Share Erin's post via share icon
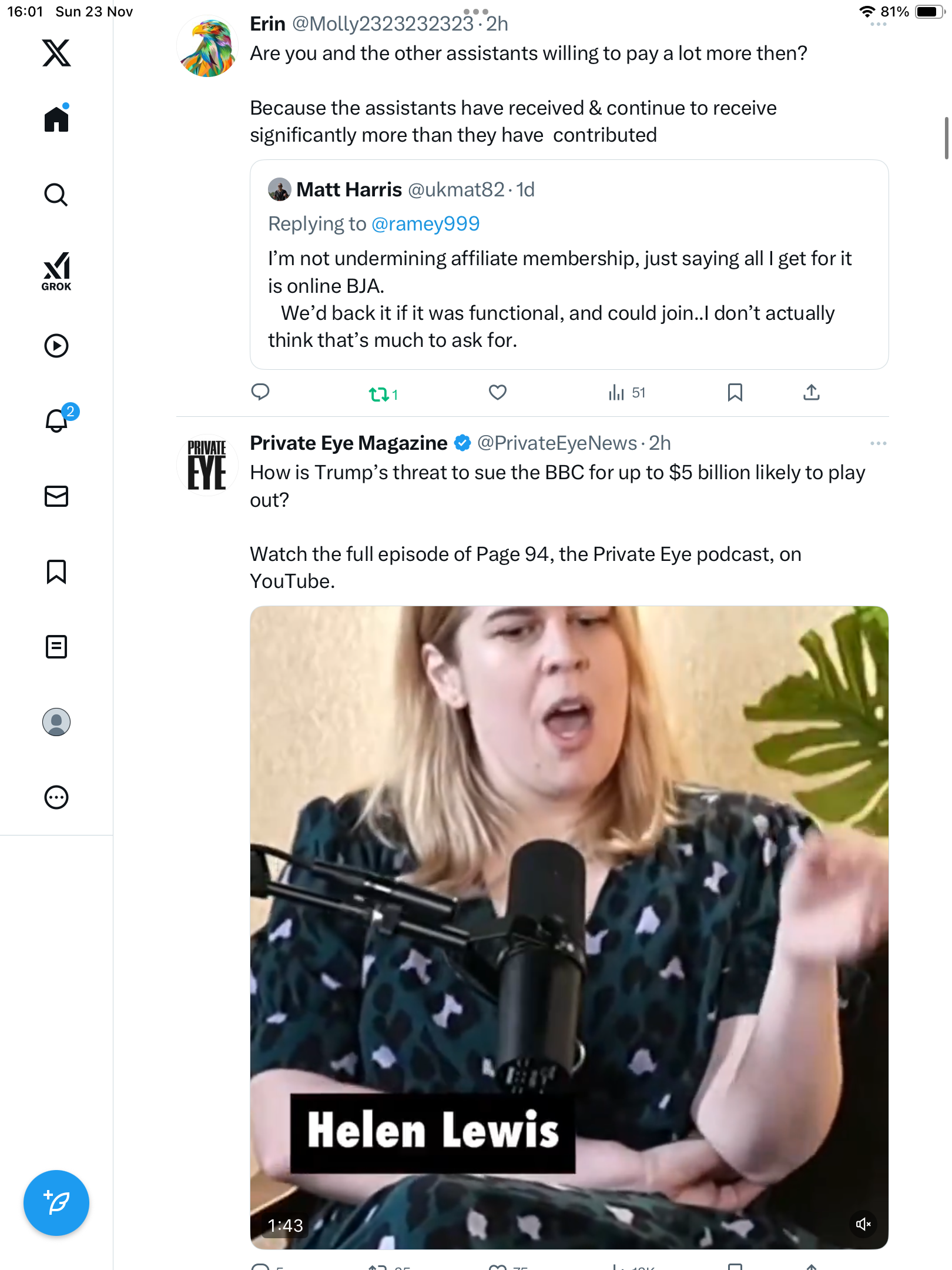The image size is (952, 1270). coord(812,392)
